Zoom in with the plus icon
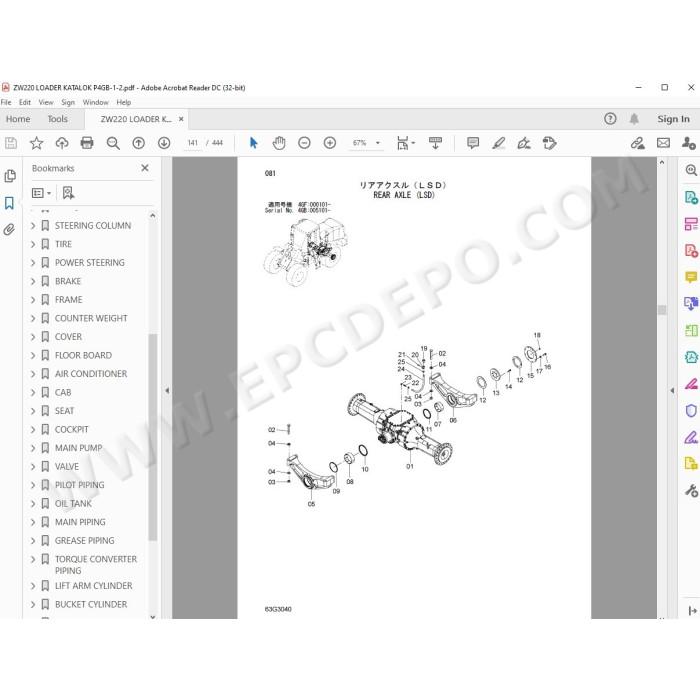The width and height of the screenshot is (700, 700). pos(329,143)
